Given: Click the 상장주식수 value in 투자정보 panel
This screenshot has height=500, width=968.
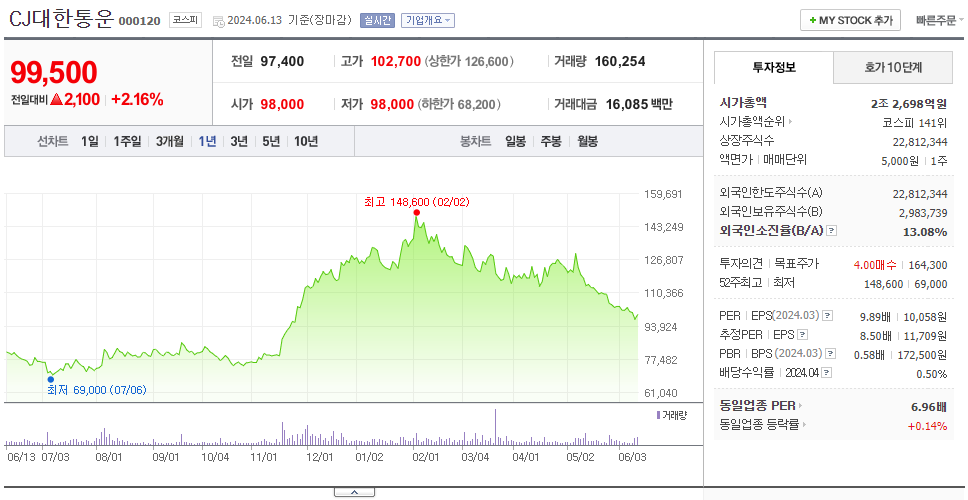Looking at the screenshot, I should coord(920,141).
